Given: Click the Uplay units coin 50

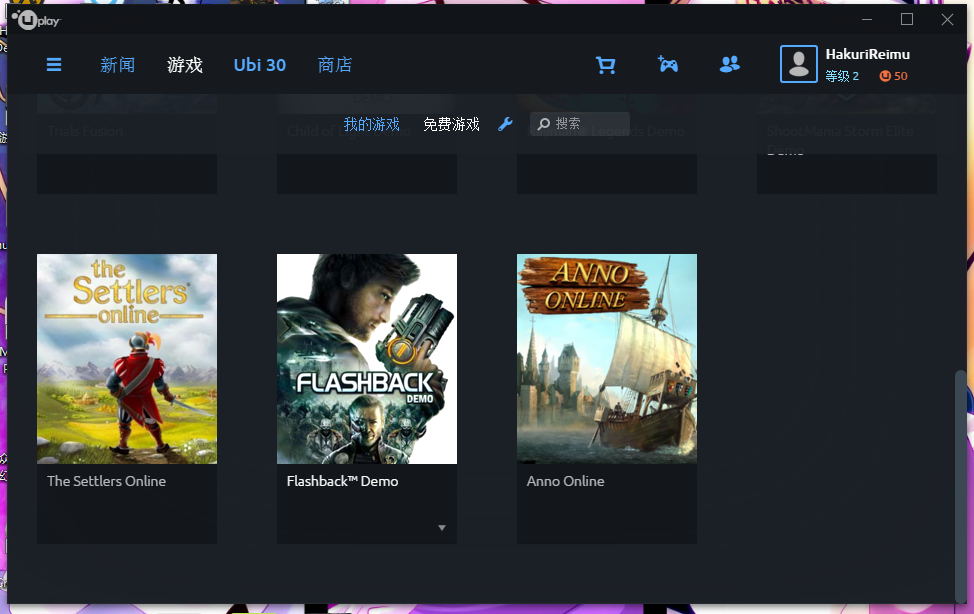Looking at the screenshot, I should pos(893,76).
